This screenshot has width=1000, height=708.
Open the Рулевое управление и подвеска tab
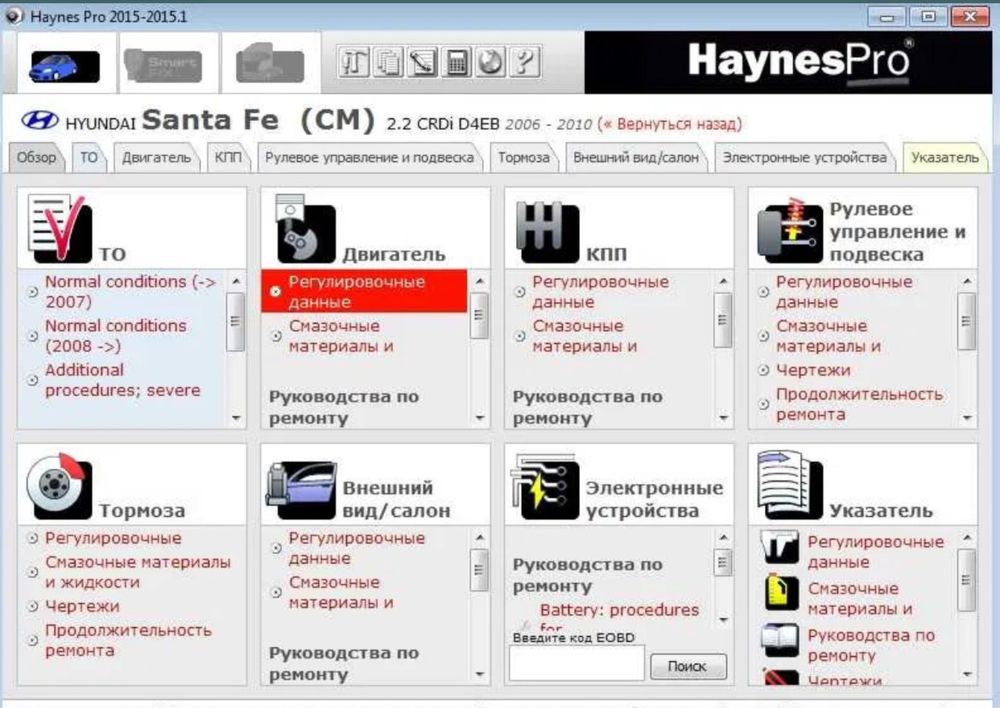(370, 157)
